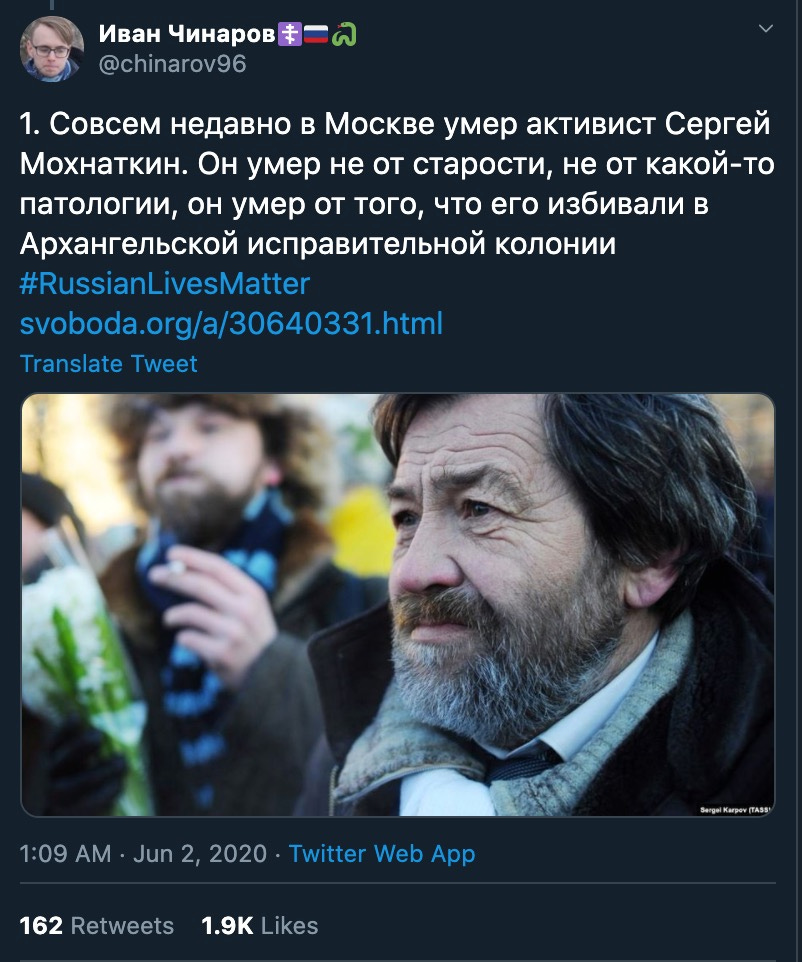Open the display name Иван Чинаров
This screenshot has height=962, width=802.
[187, 34]
